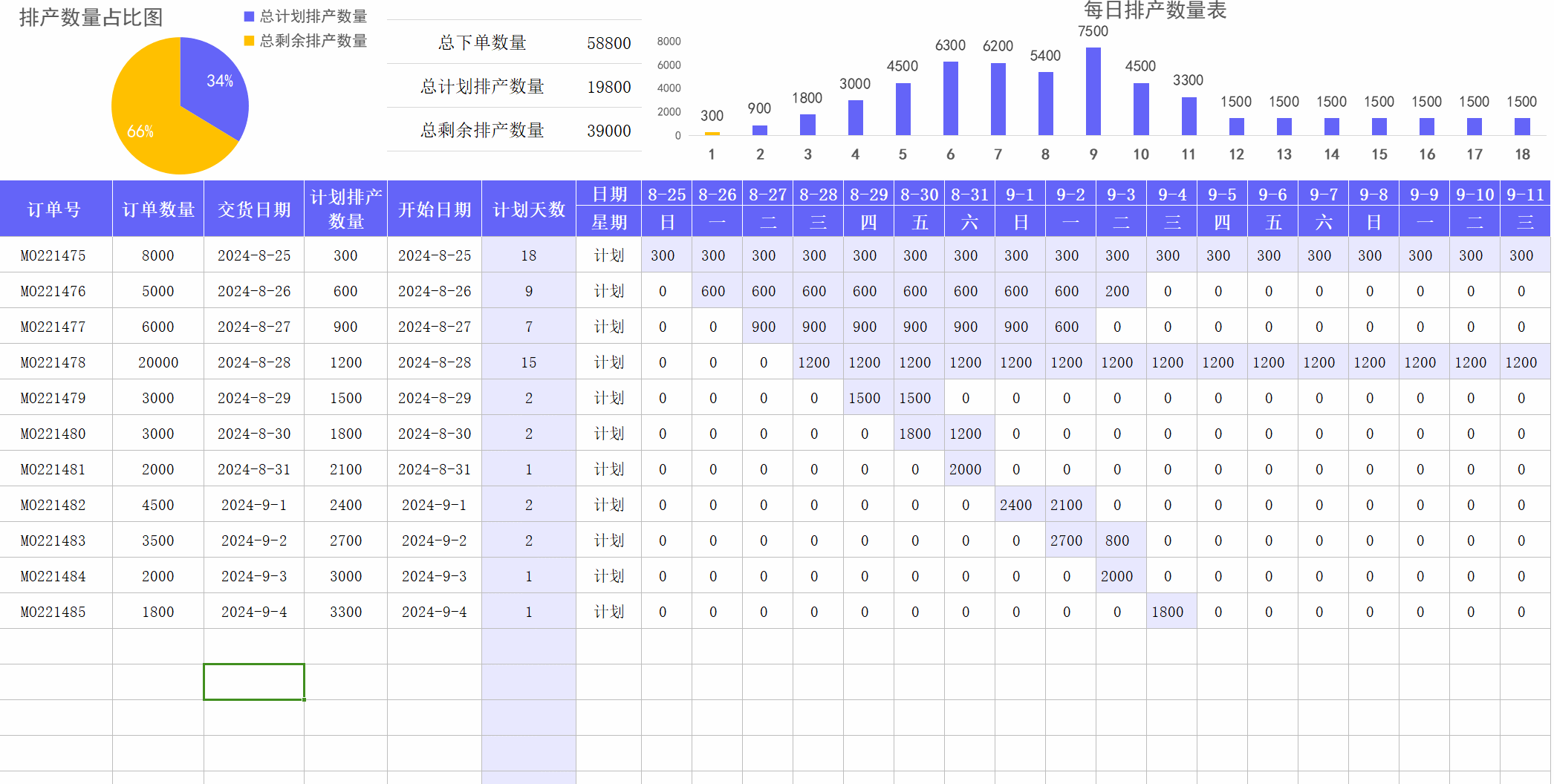Click the small yellow bar labeled 300

coord(712,133)
